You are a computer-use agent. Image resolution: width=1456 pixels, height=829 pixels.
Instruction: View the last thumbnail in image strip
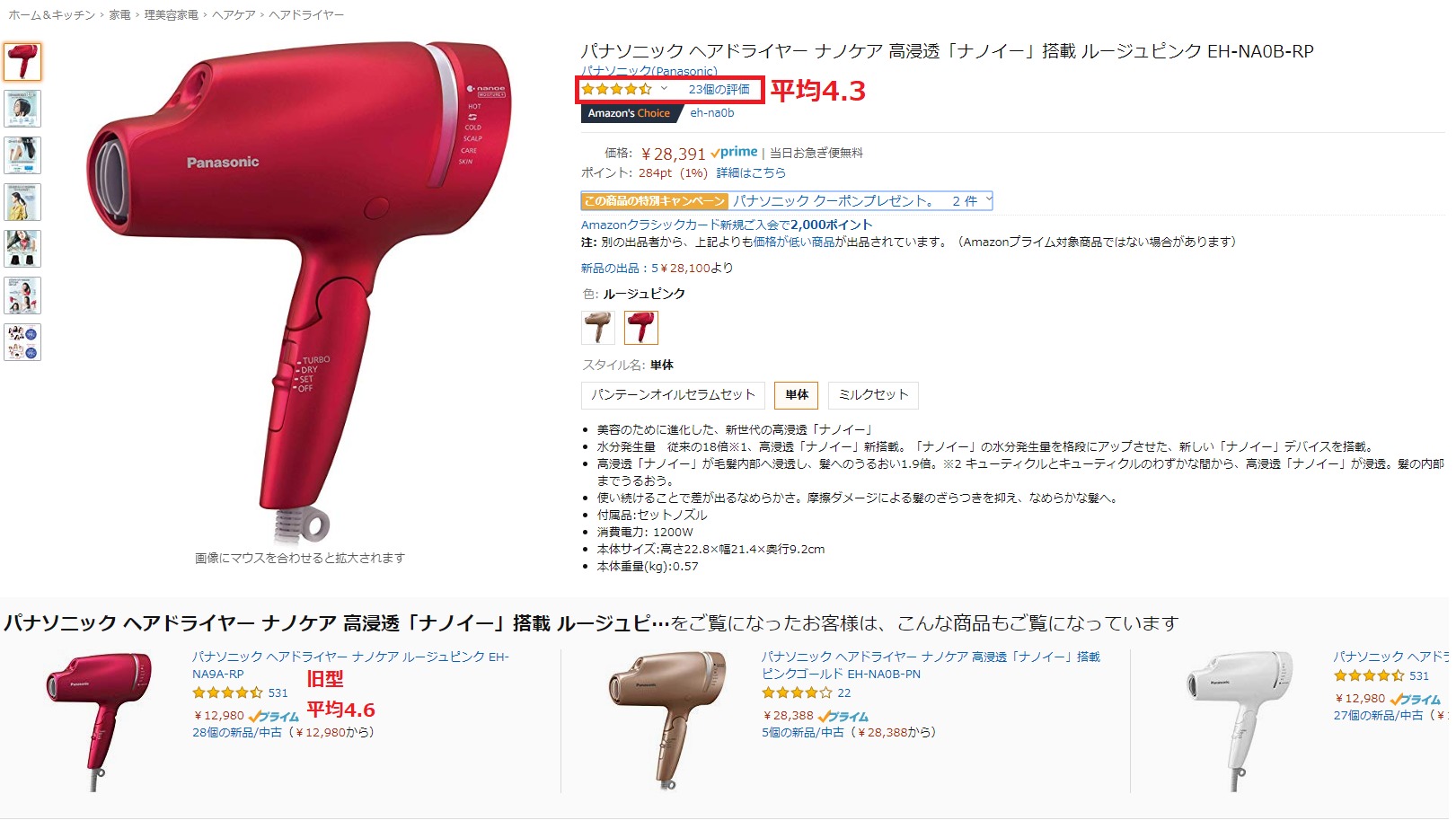(x=22, y=342)
